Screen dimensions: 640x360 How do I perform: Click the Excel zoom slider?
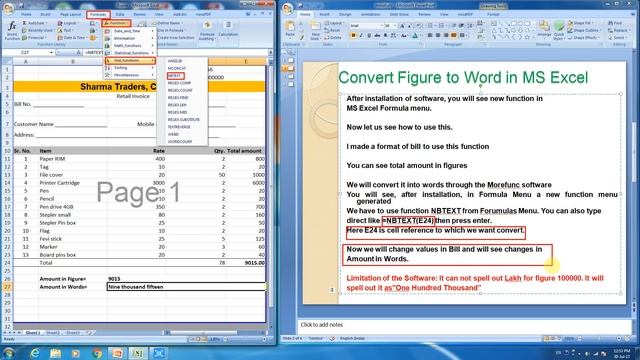[x=244, y=340]
